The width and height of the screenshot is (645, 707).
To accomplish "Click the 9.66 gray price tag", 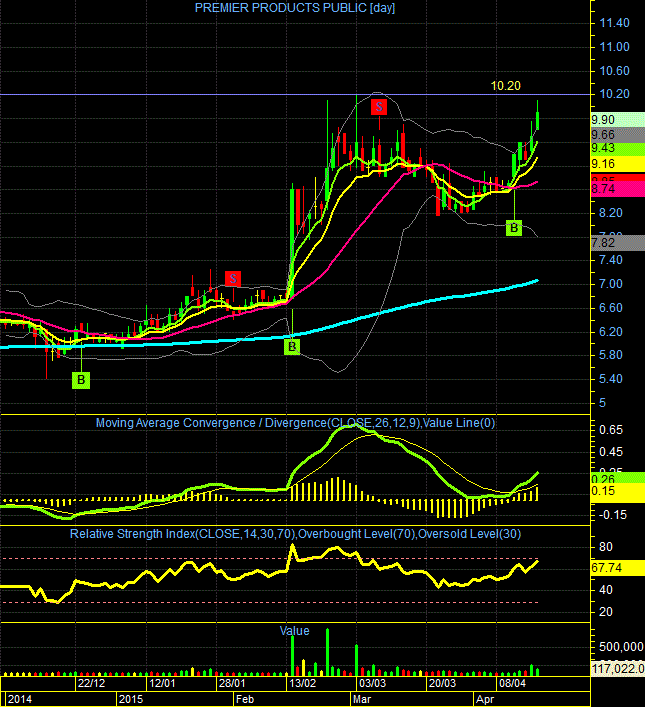I will click(x=617, y=134).
